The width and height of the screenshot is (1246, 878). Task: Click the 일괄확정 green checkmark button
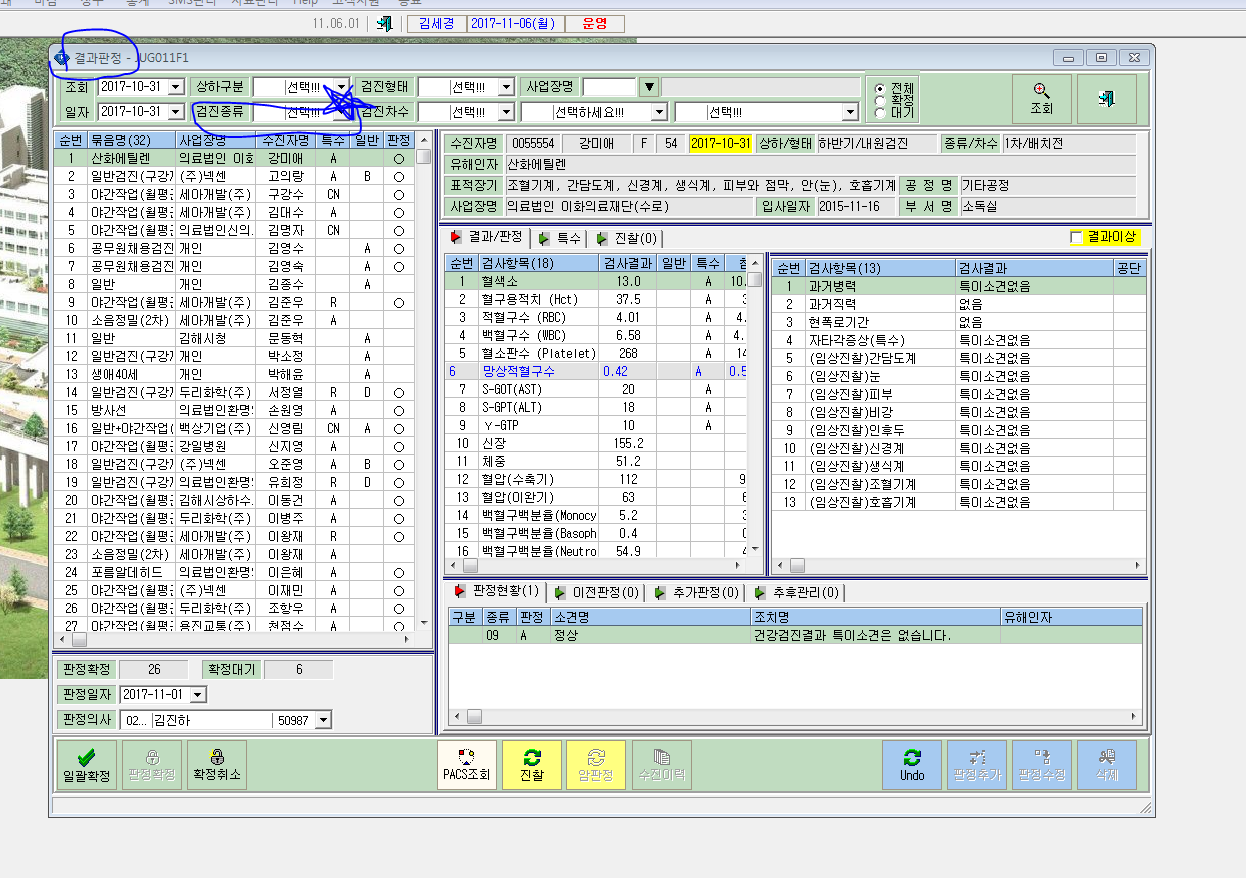[x=87, y=765]
